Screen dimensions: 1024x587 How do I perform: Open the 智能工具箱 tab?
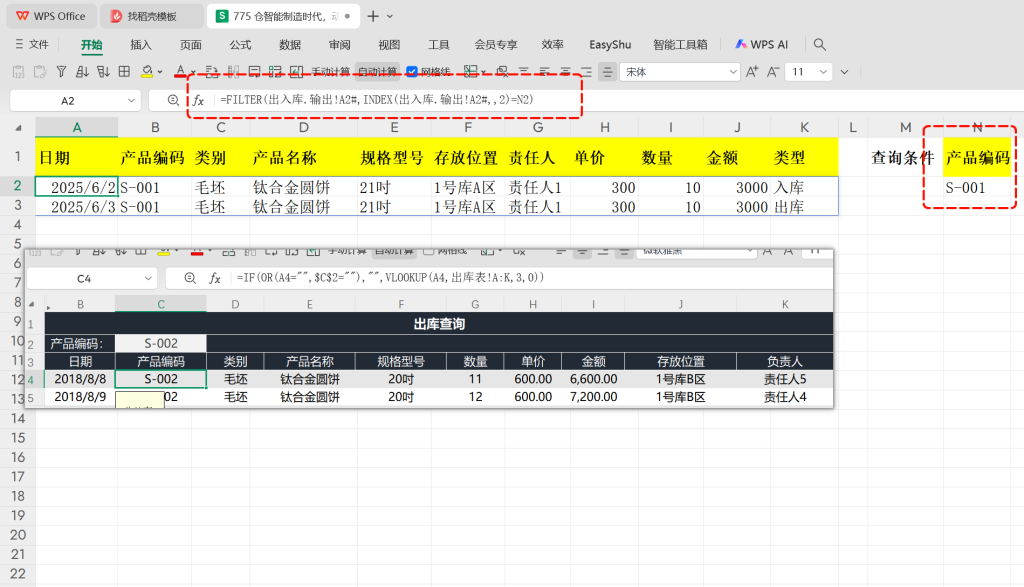pyautogui.click(x=680, y=44)
